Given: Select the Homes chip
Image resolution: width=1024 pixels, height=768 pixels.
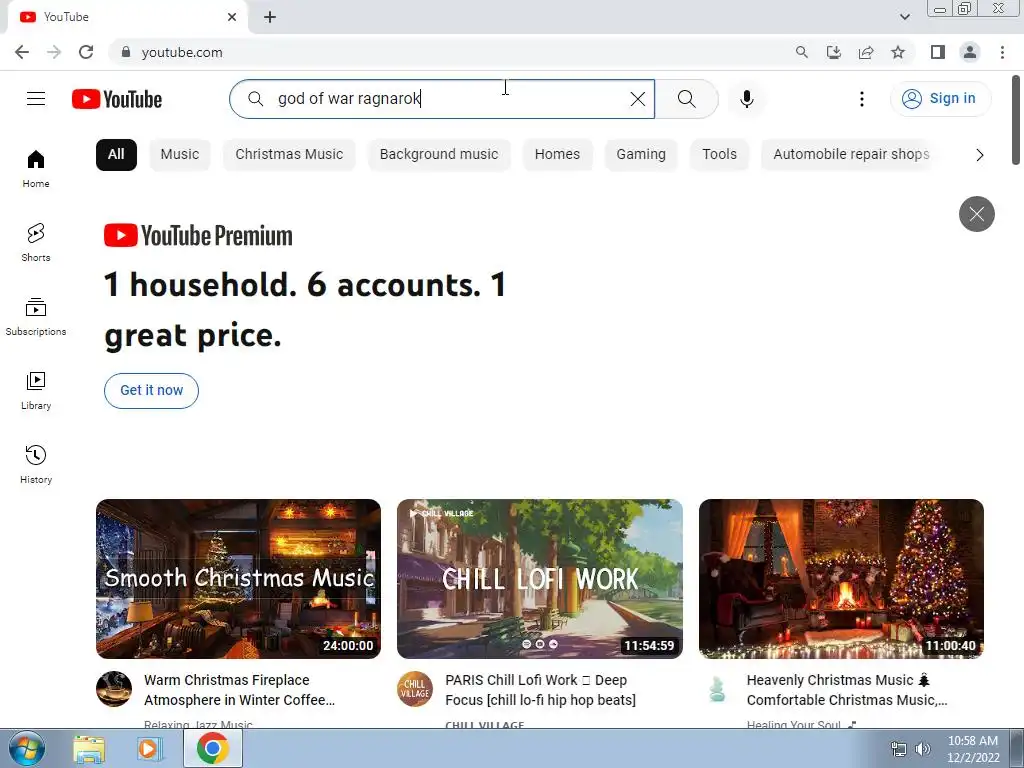Looking at the screenshot, I should [x=557, y=155].
